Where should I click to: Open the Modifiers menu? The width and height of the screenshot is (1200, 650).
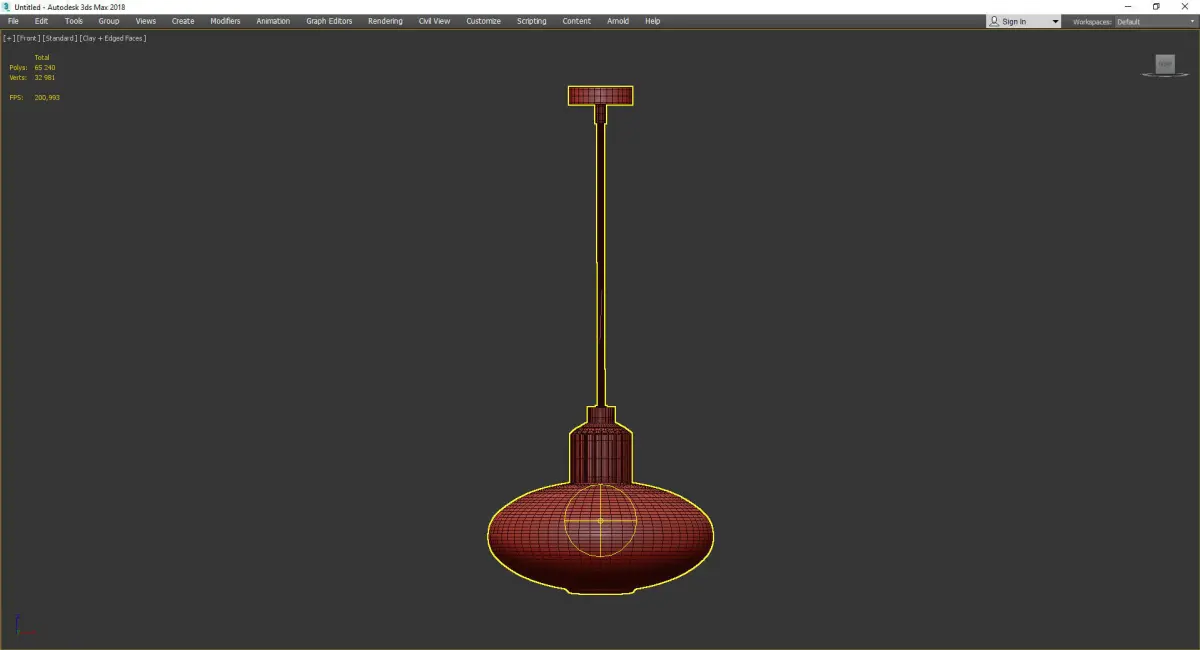click(x=225, y=21)
